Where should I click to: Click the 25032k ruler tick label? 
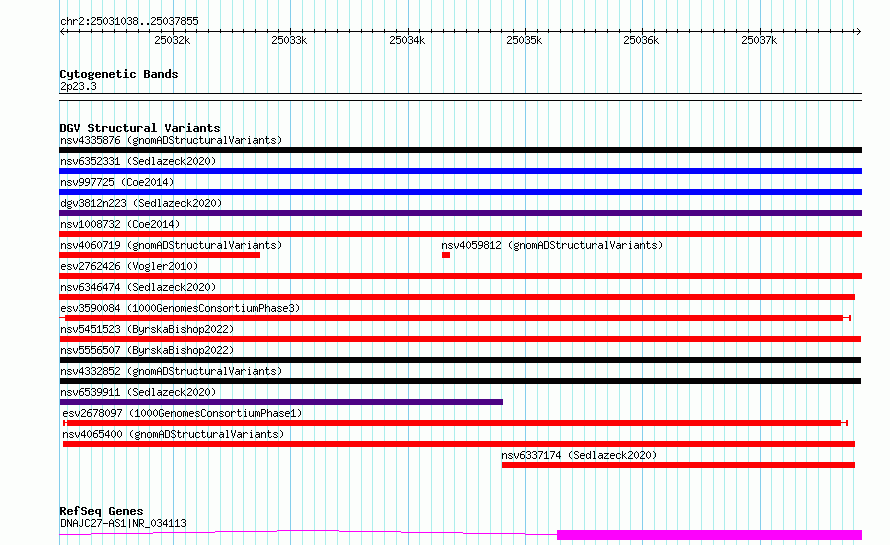point(172,40)
